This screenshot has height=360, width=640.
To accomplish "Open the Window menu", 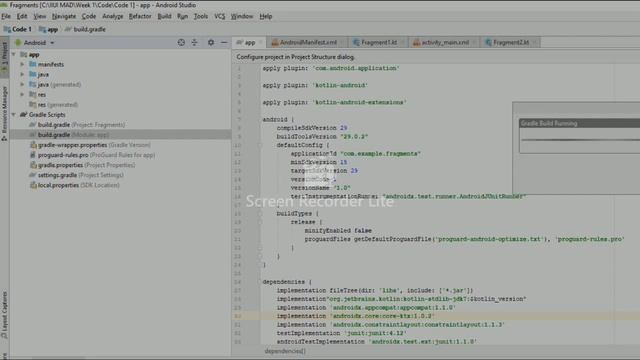I will pyautogui.click(x=242, y=16).
